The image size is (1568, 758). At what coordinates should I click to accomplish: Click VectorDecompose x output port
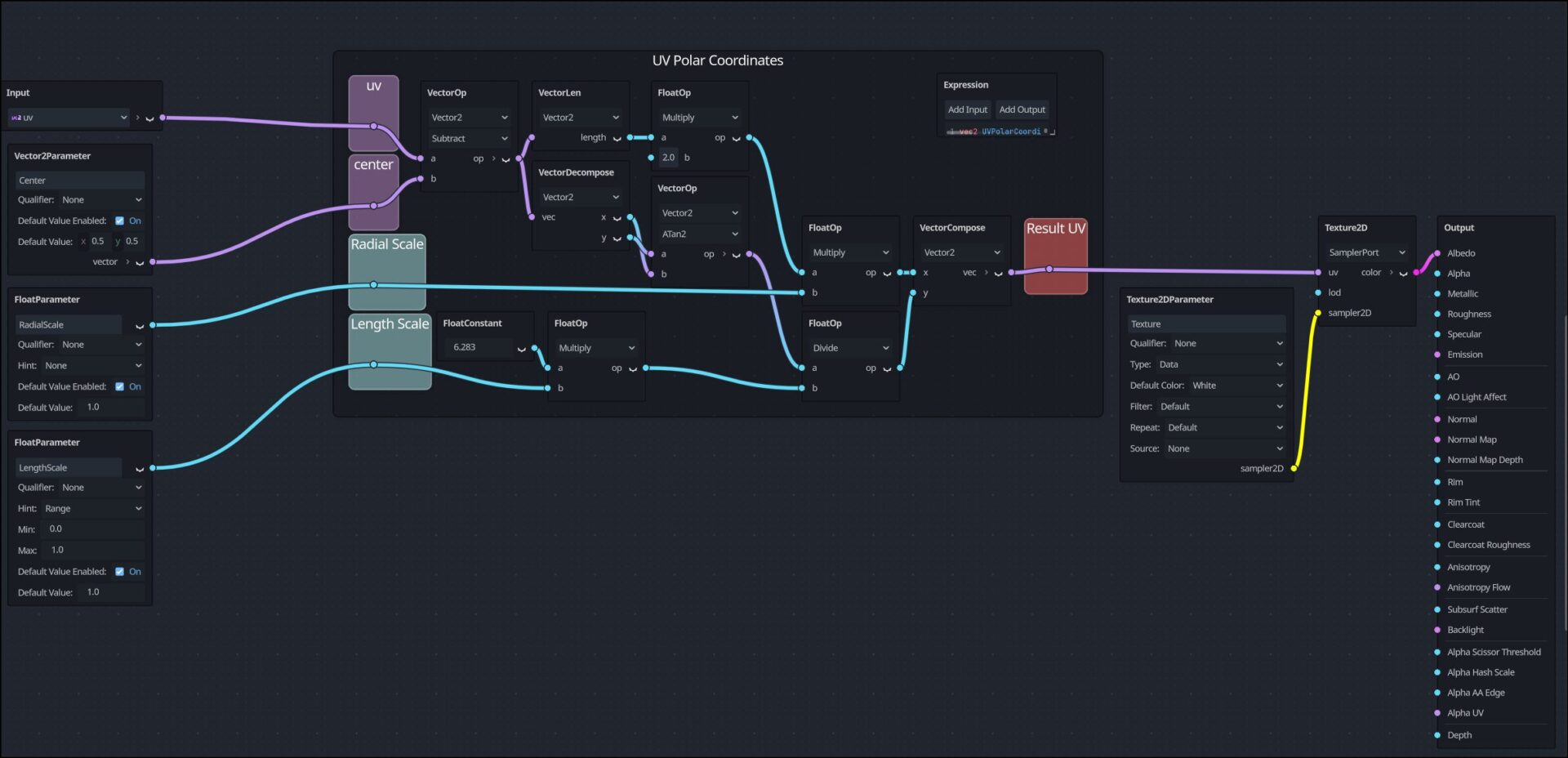pos(630,217)
